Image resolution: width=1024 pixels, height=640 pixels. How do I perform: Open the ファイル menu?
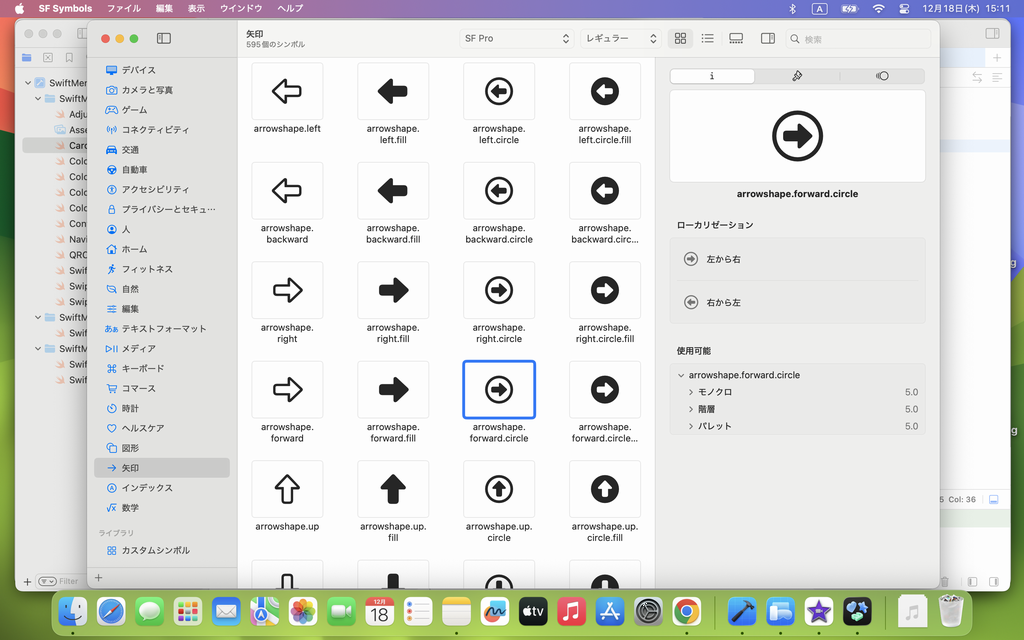(123, 8)
